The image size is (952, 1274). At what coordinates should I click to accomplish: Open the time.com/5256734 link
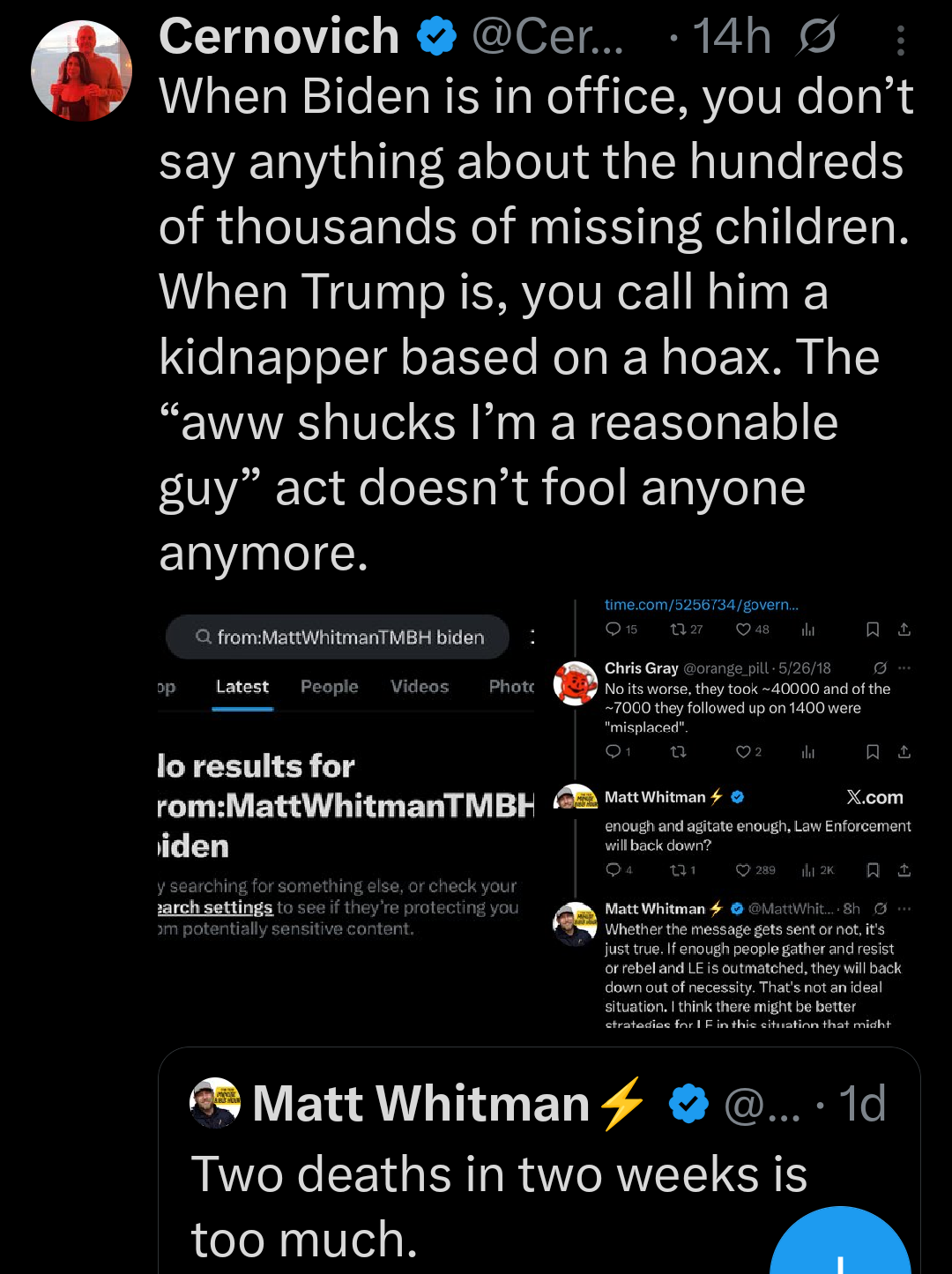(703, 605)
